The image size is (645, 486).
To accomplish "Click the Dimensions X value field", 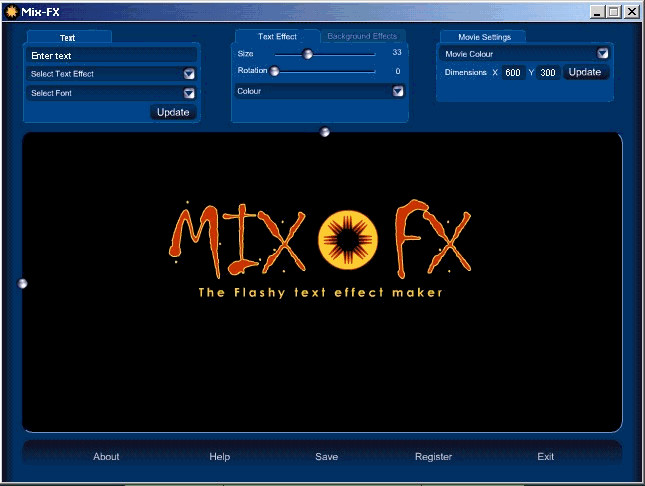I will pos(513,73).
